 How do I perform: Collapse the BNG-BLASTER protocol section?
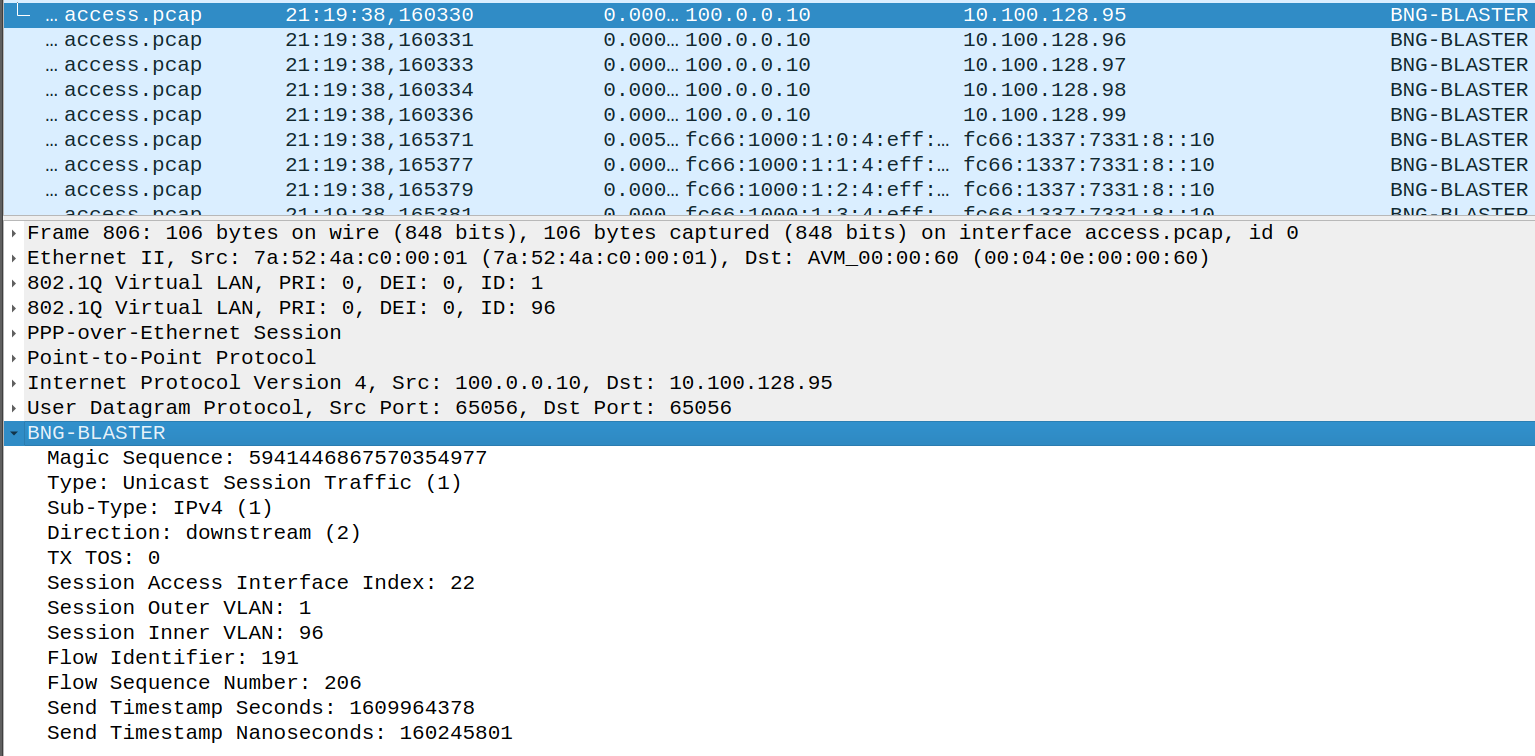[11, 432]
